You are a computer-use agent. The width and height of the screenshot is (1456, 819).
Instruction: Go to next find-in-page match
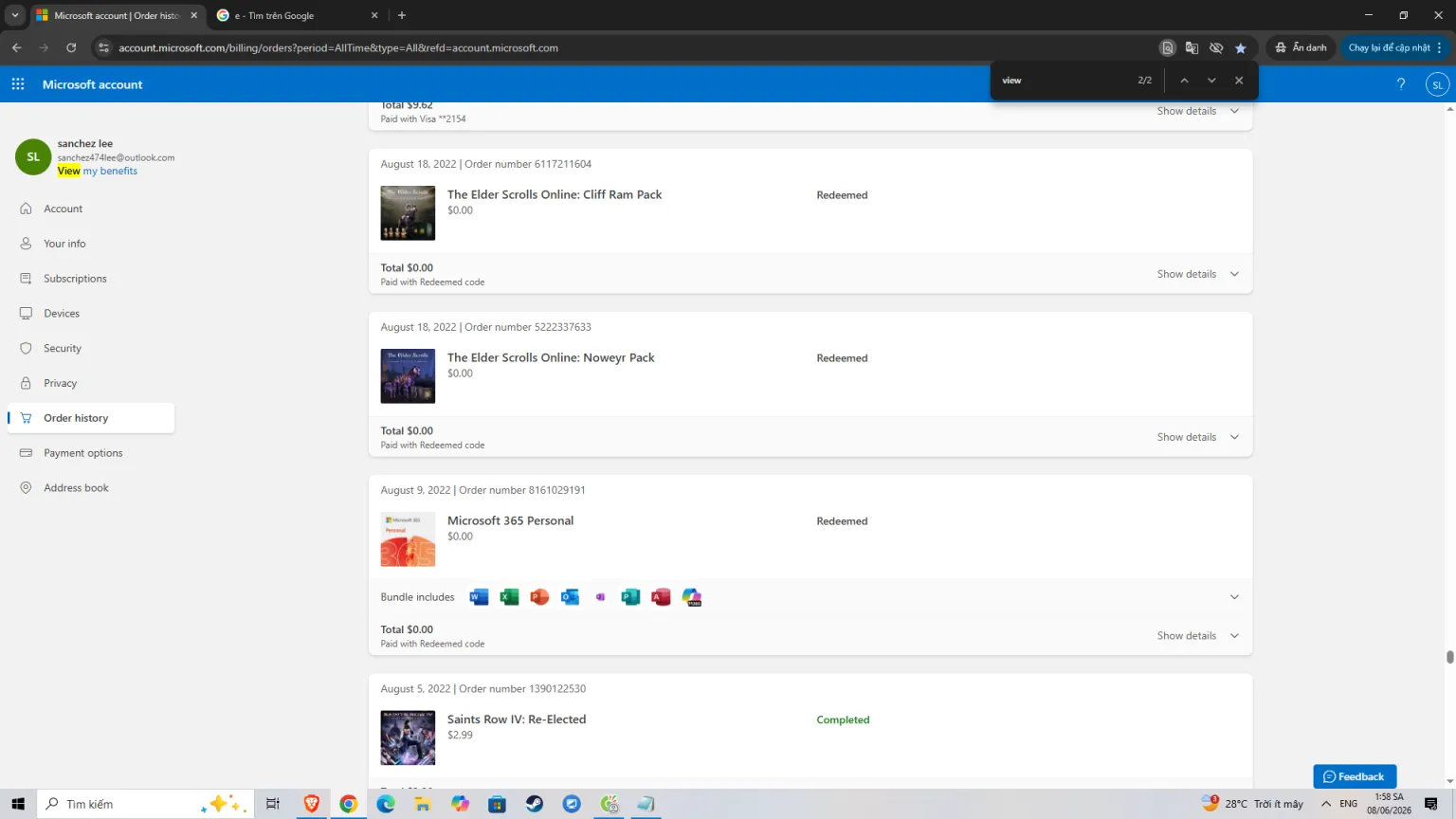point(1211,81)
